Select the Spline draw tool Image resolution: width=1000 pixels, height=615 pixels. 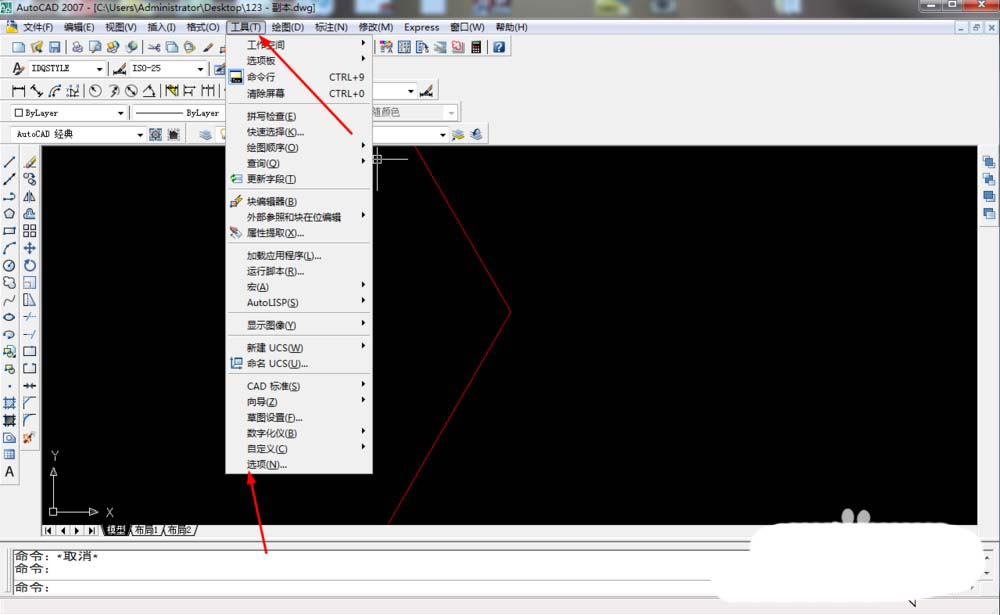click(x=10, y=300)
